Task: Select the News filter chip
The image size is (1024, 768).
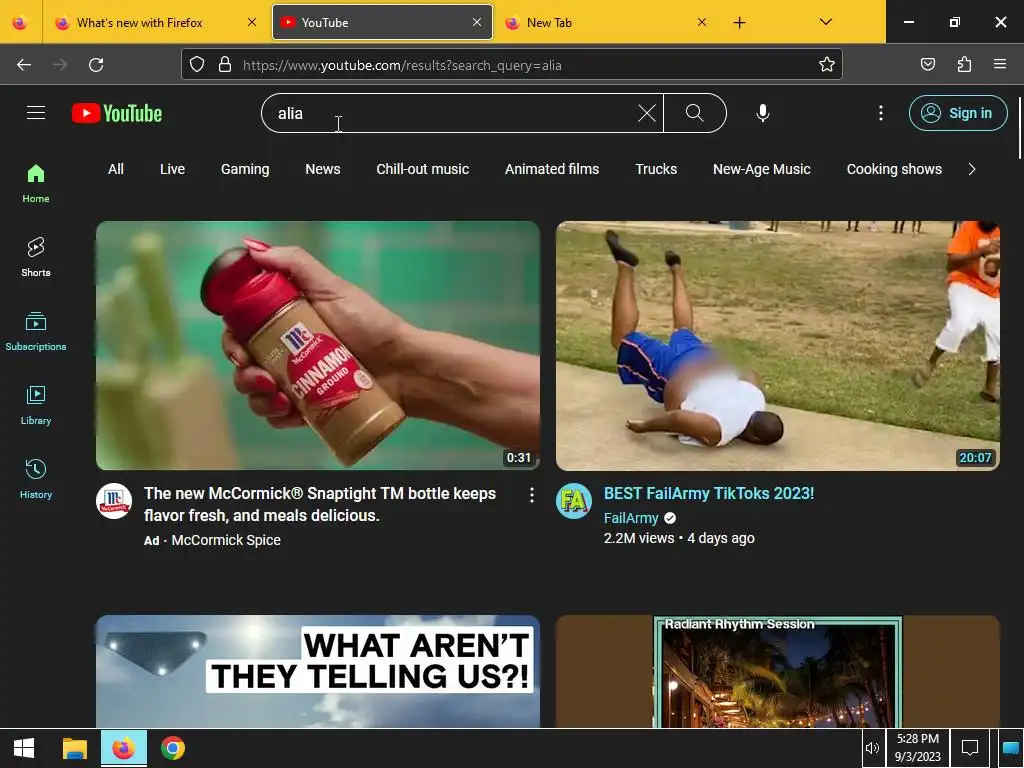Action: pos(323,169)
